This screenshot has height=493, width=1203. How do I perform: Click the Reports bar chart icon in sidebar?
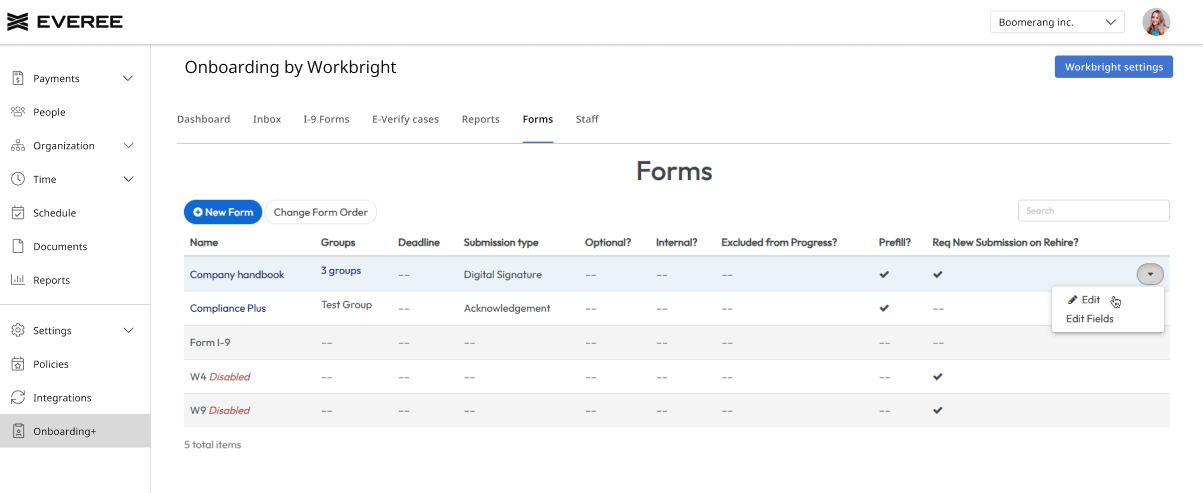(18, 280)
